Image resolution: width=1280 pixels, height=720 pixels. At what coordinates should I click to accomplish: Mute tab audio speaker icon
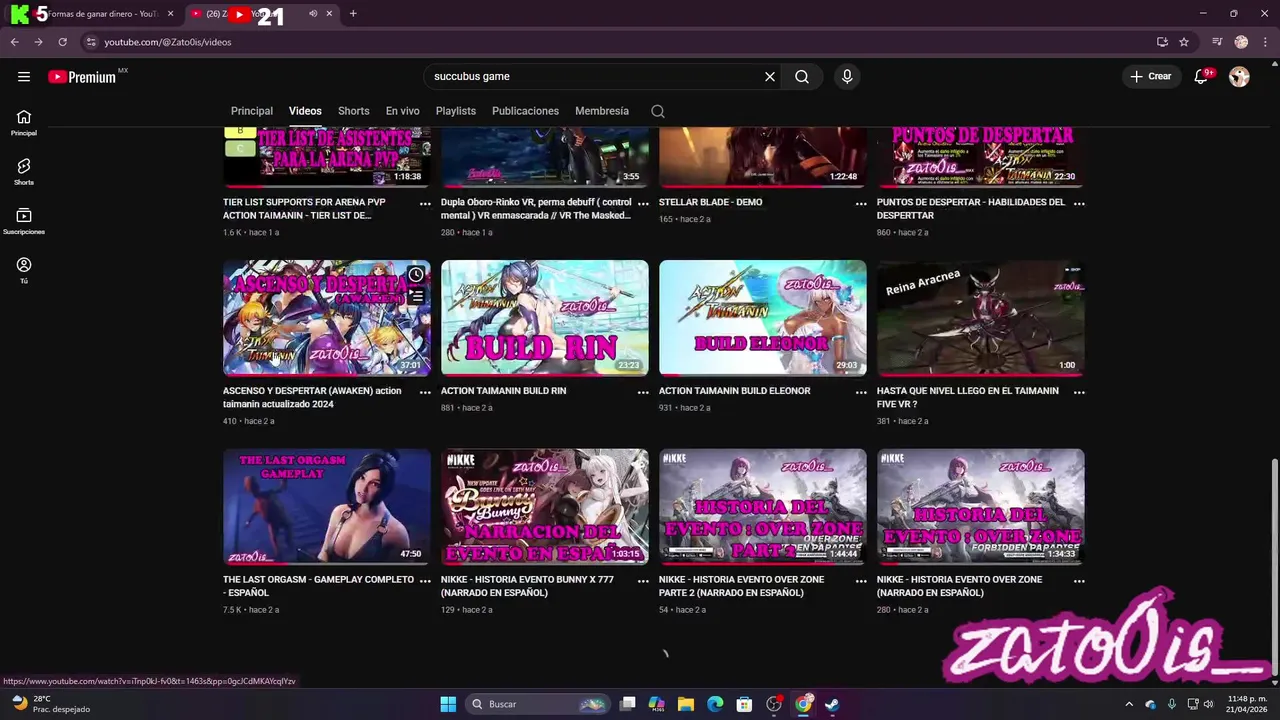pyautogui.click(x=313, y=14)
